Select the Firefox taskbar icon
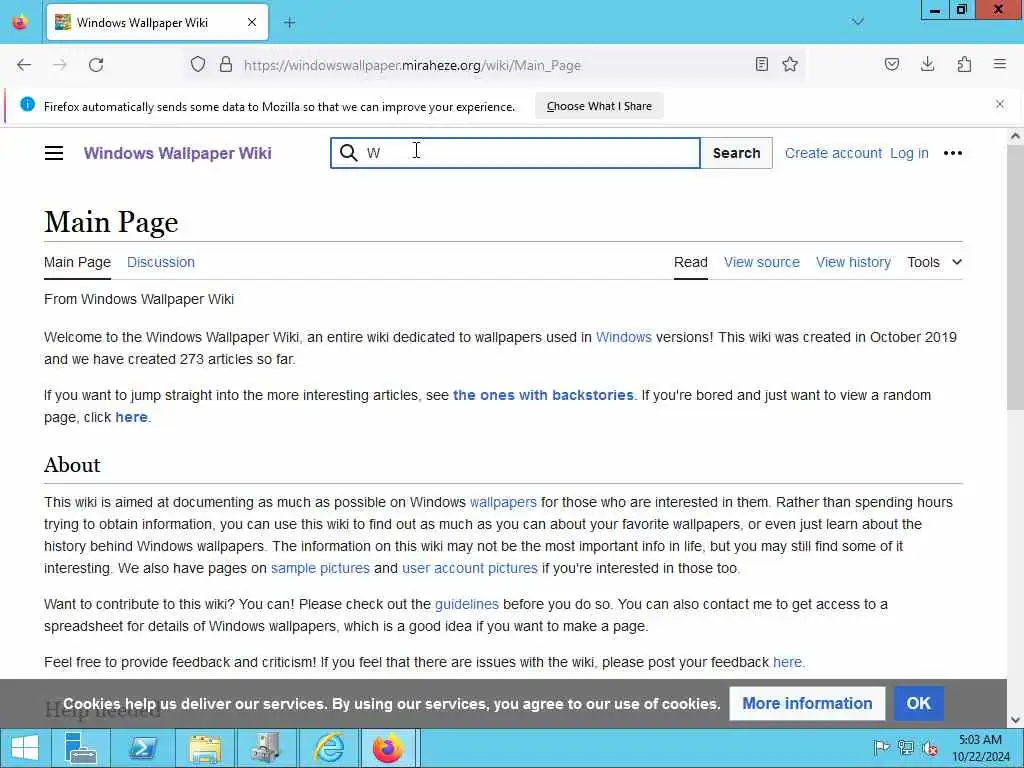 (x=388, y=748)
